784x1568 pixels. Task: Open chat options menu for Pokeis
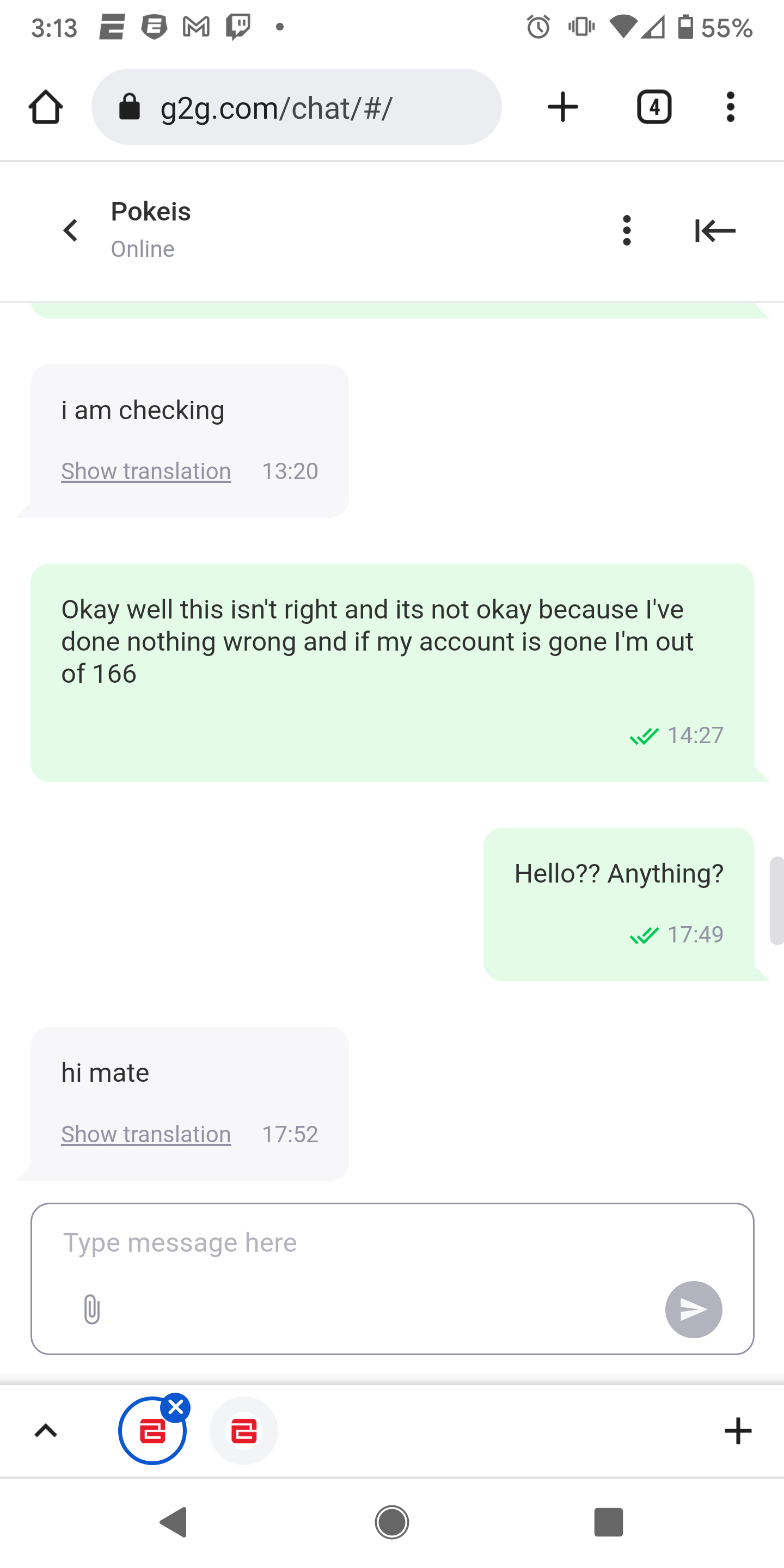(x=626, y=231)
